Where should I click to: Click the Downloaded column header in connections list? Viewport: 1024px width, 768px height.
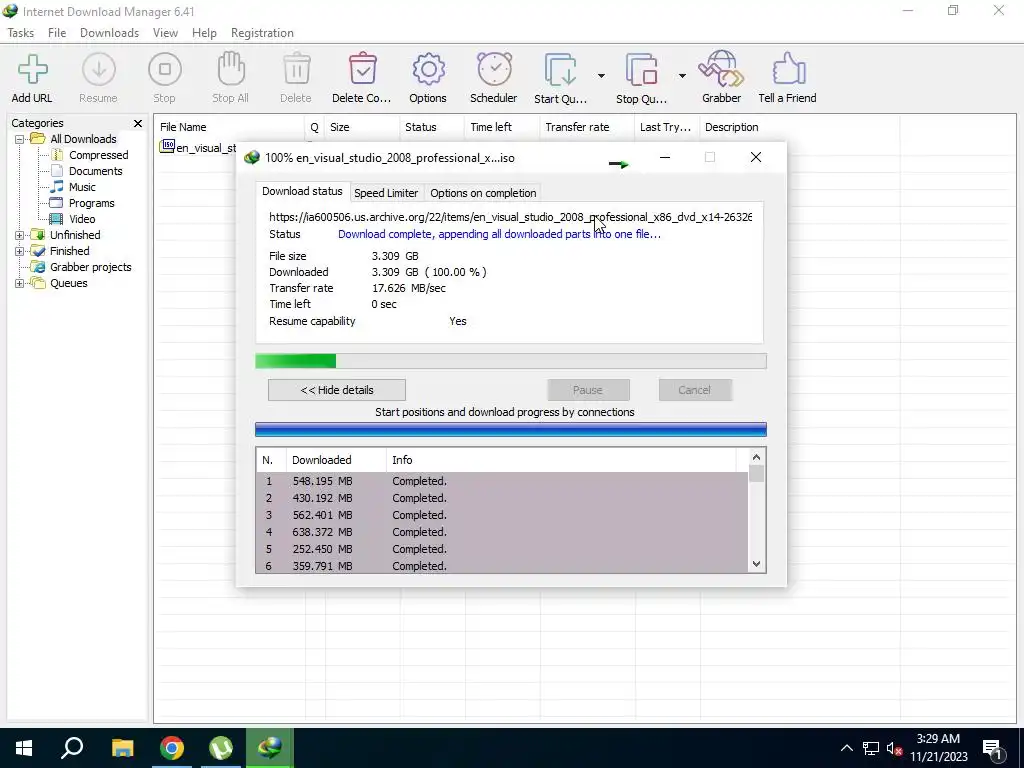point(336,460)
